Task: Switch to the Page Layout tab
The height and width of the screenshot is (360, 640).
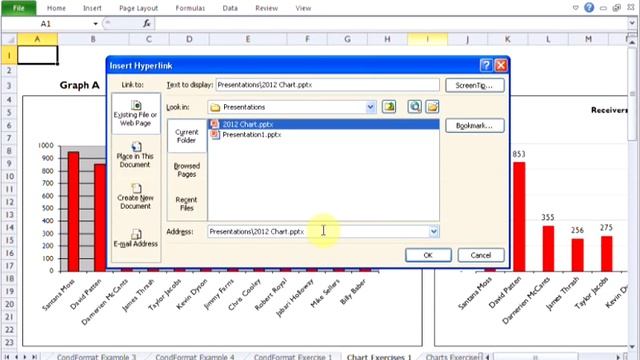Action: [x=138, y=8]
